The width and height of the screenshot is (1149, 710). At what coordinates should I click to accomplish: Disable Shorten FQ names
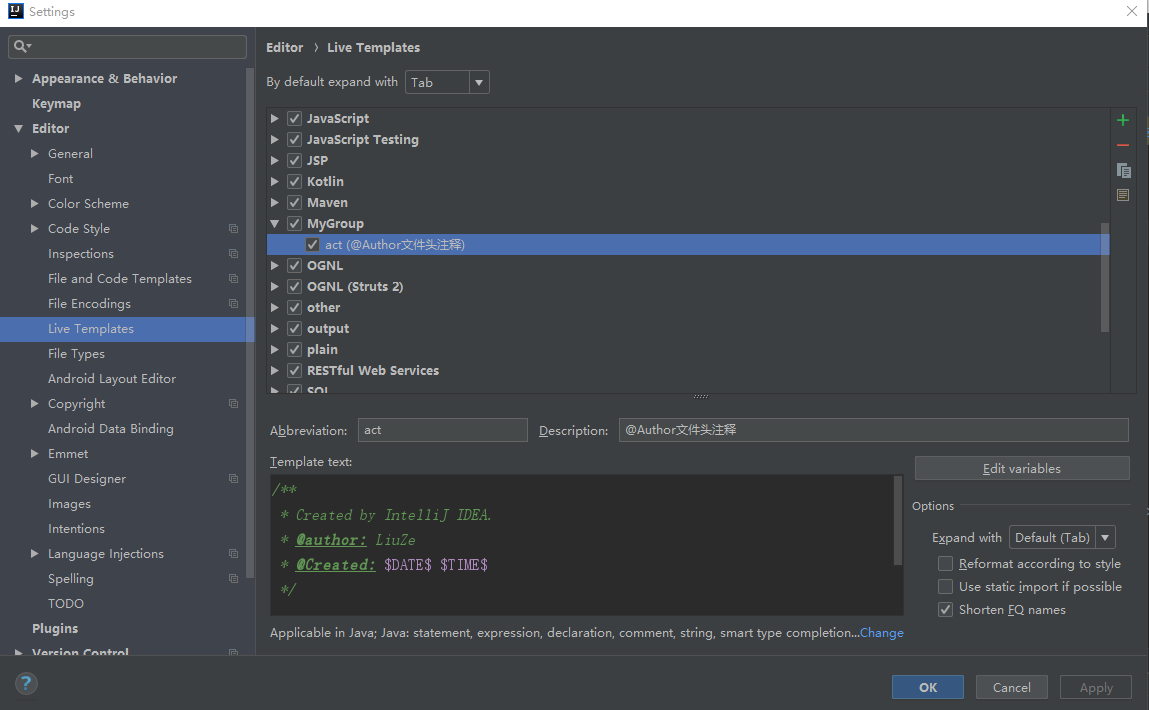[945, 609]
